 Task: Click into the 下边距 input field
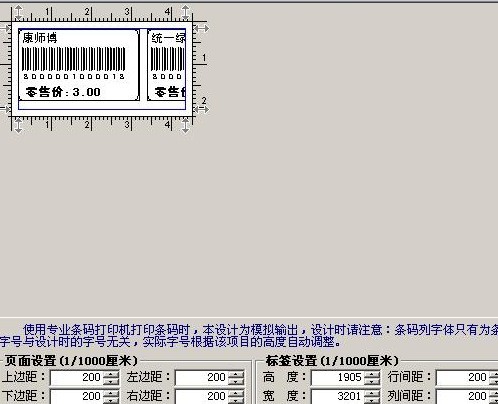point(77,396)
